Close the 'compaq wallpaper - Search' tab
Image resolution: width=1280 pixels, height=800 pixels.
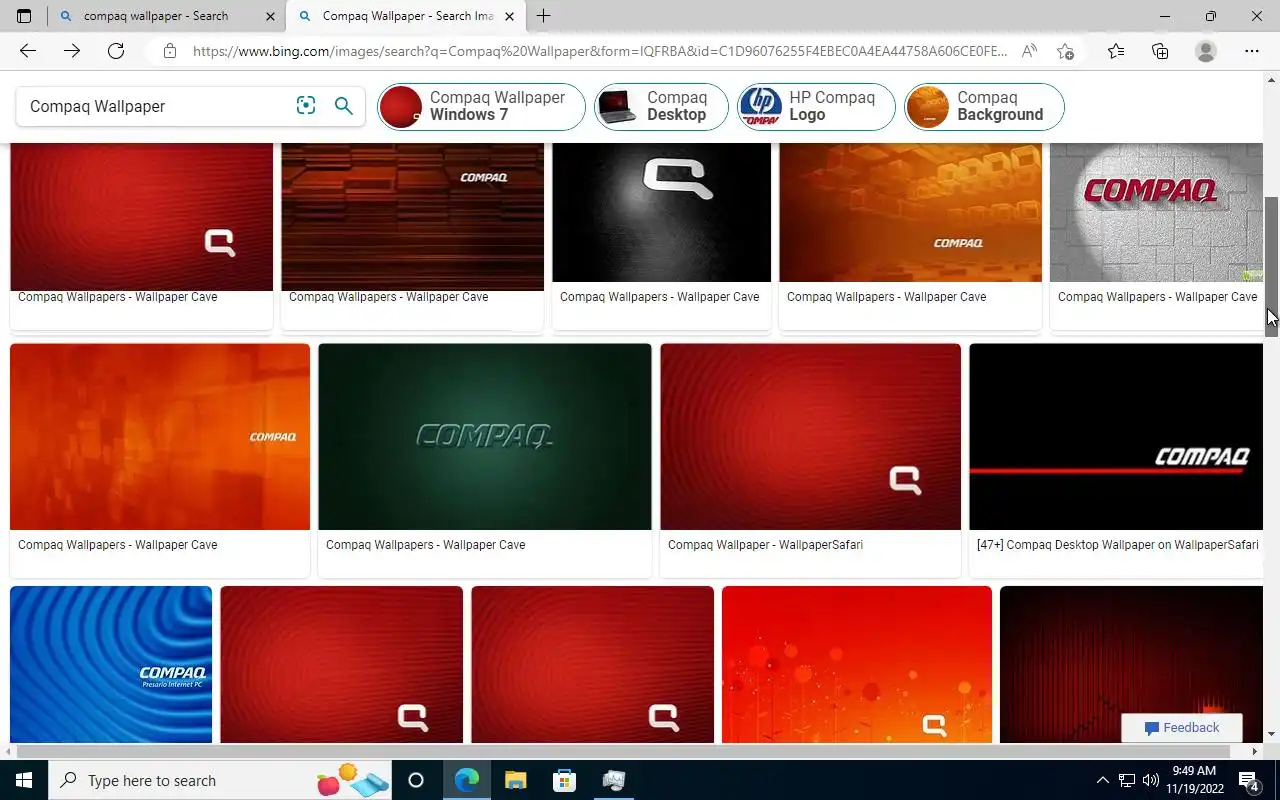coord(270,16)
